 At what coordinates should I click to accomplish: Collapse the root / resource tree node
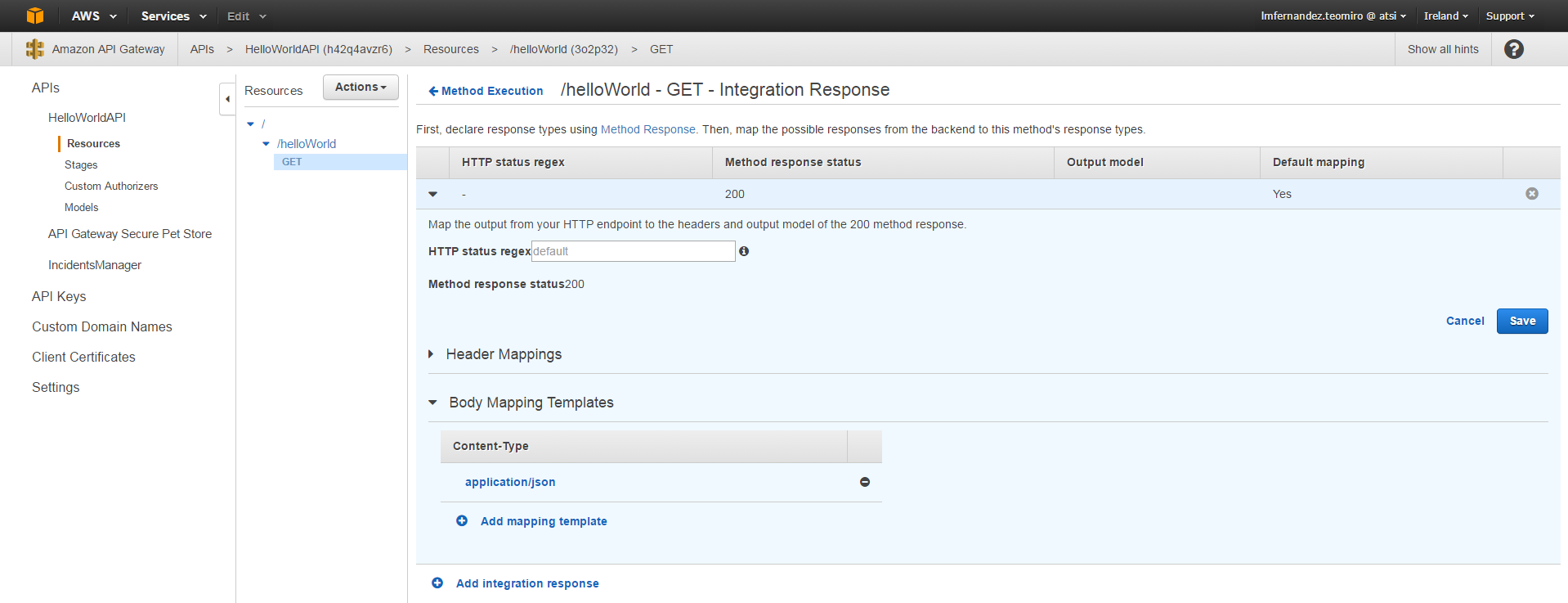(x=251, y=124)
